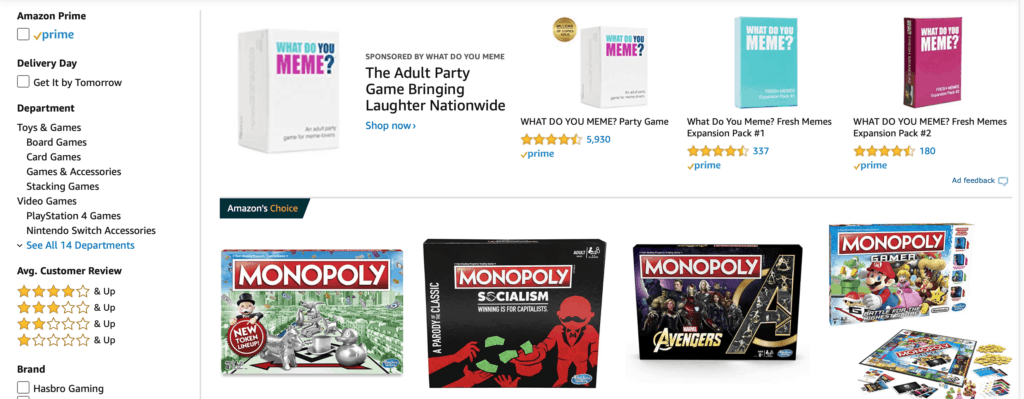The image size is (1024, 399).
Task: Select the three stars & Up rating filter
Action: click(x=66, y=308)
